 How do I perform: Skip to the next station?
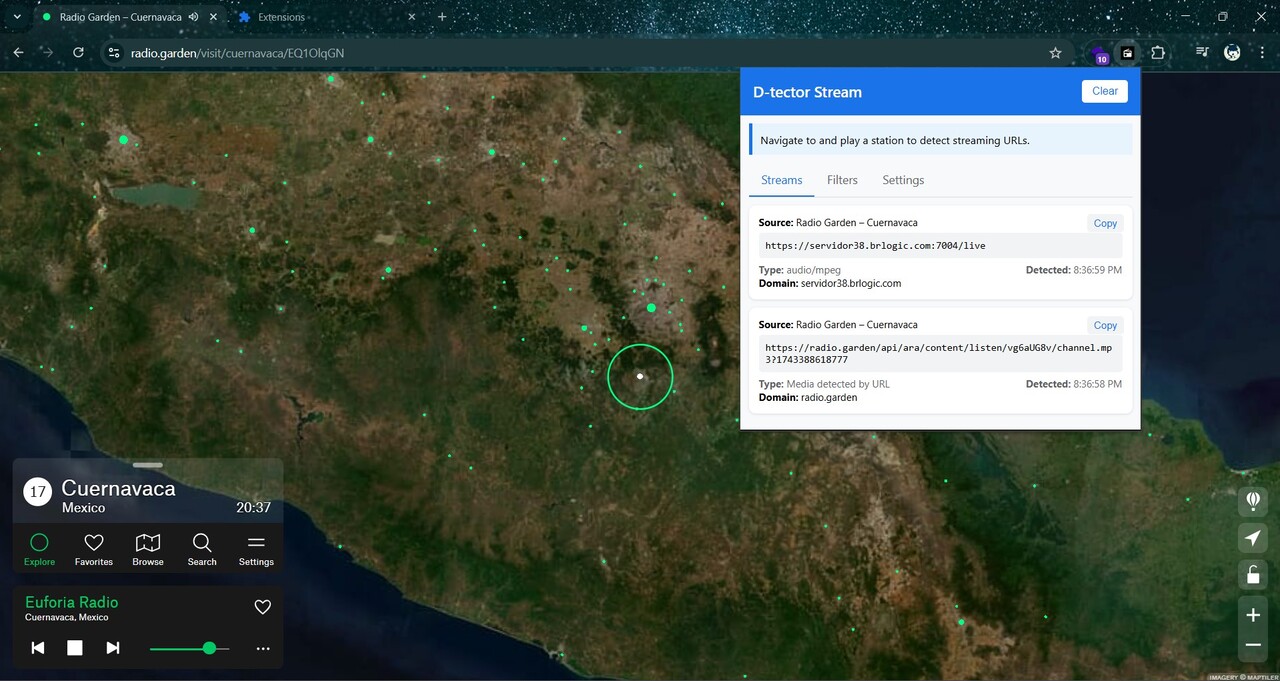pyautogui.click(x=113, y=648)
